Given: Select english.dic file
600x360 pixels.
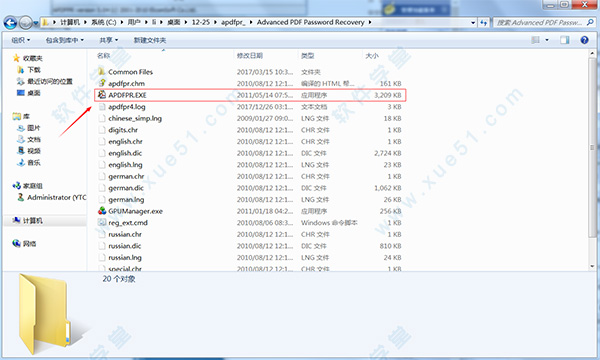Looking at the screenshot, I should (125, 153).
